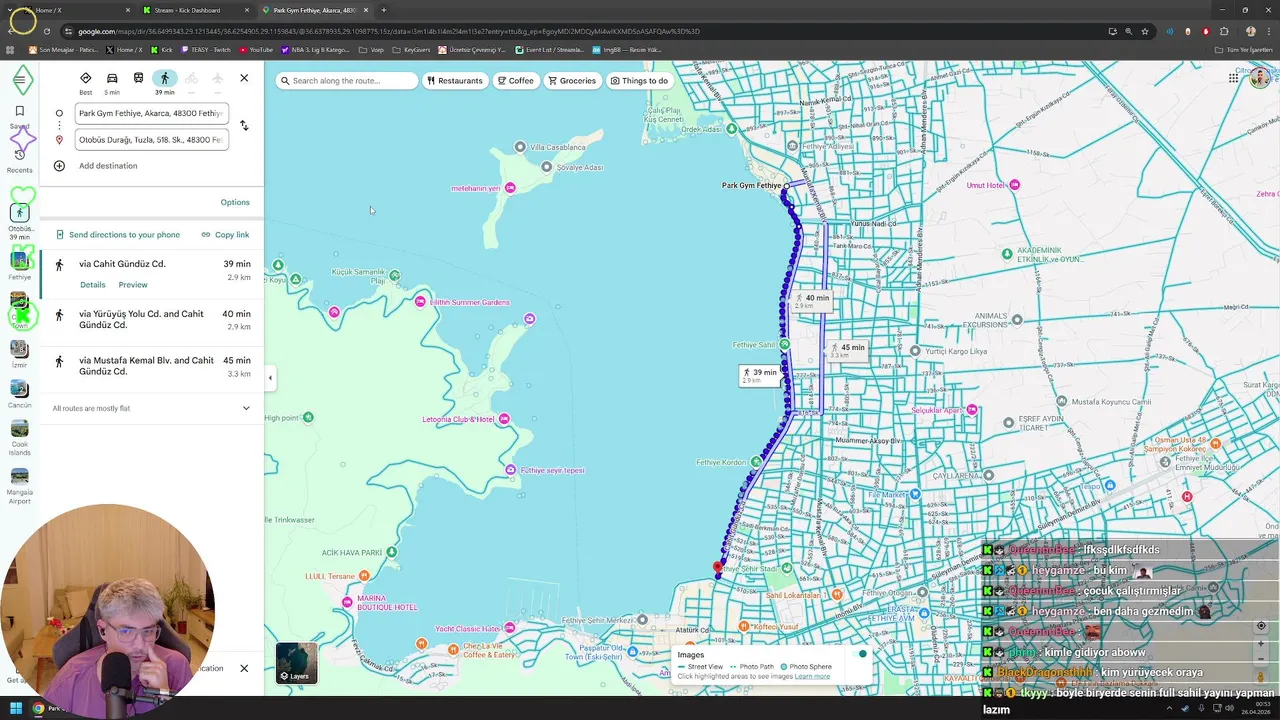Open Yacht Classic Hotel marker
Image resolution: width=1280 pixels, height=720 pixels.
510,628
